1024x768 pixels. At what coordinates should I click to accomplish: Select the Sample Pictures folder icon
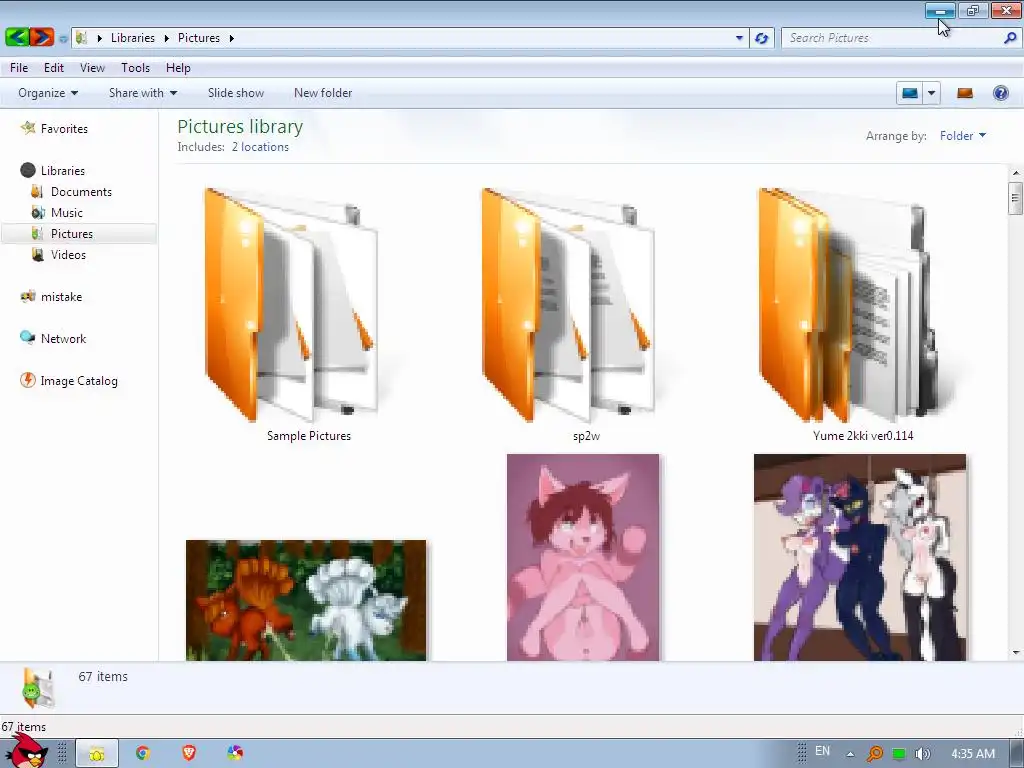coord(292,305)
